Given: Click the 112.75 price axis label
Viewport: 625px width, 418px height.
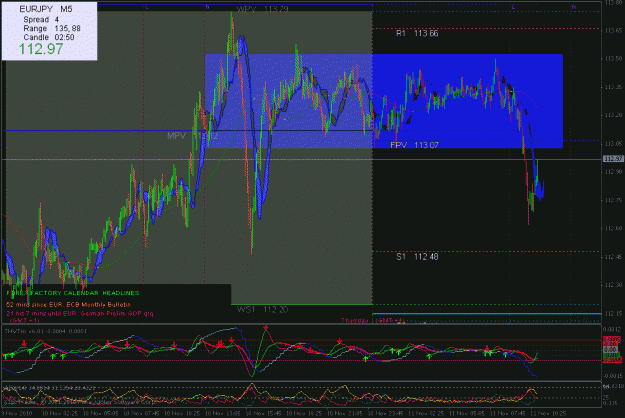Looking at the screenshot, I should tap(613, 200).
